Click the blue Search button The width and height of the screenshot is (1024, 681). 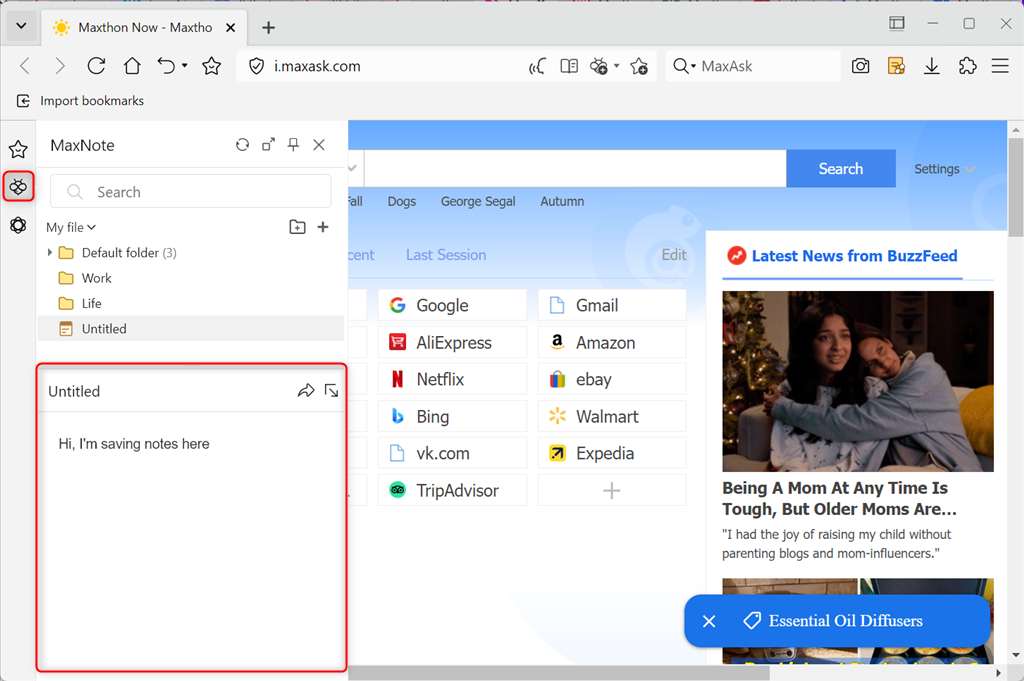click(x=840, y=168)
